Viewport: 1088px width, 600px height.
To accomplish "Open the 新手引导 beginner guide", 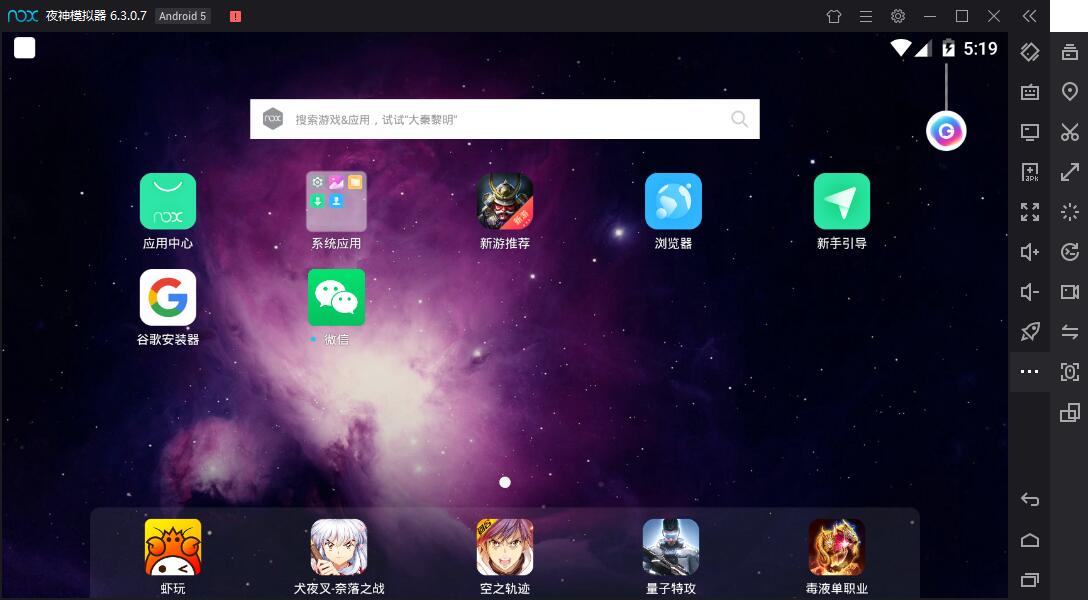I will [x=842, y=201].
